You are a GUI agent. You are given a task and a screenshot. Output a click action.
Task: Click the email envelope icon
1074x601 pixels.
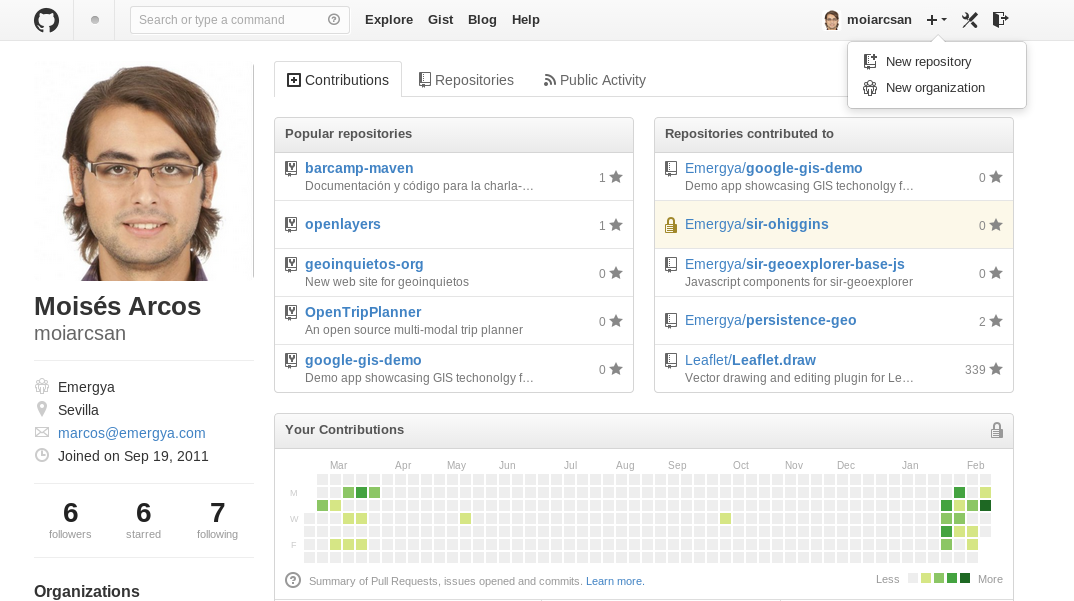click(42, 432)
